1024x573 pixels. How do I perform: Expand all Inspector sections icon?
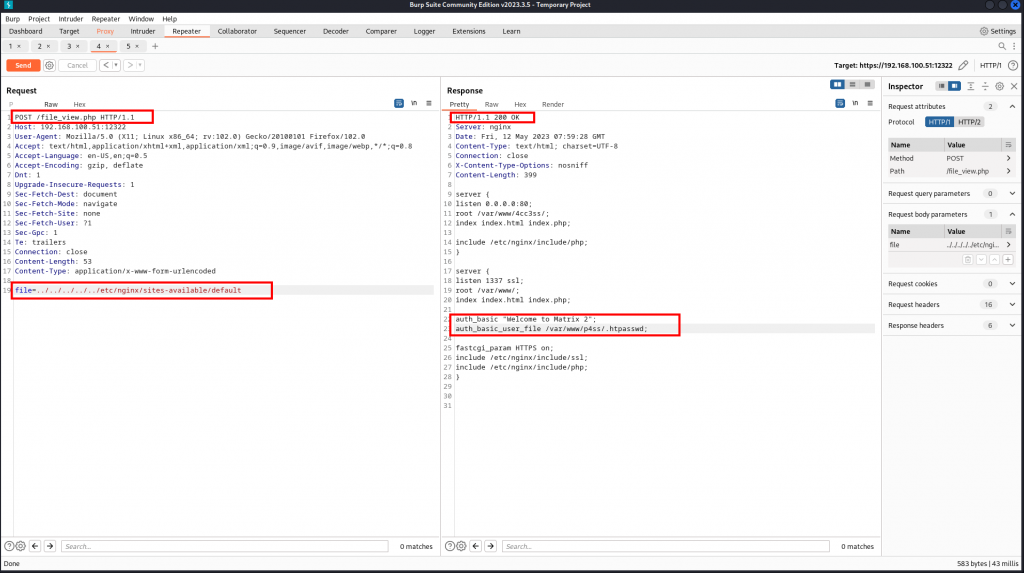coord(971,86)
